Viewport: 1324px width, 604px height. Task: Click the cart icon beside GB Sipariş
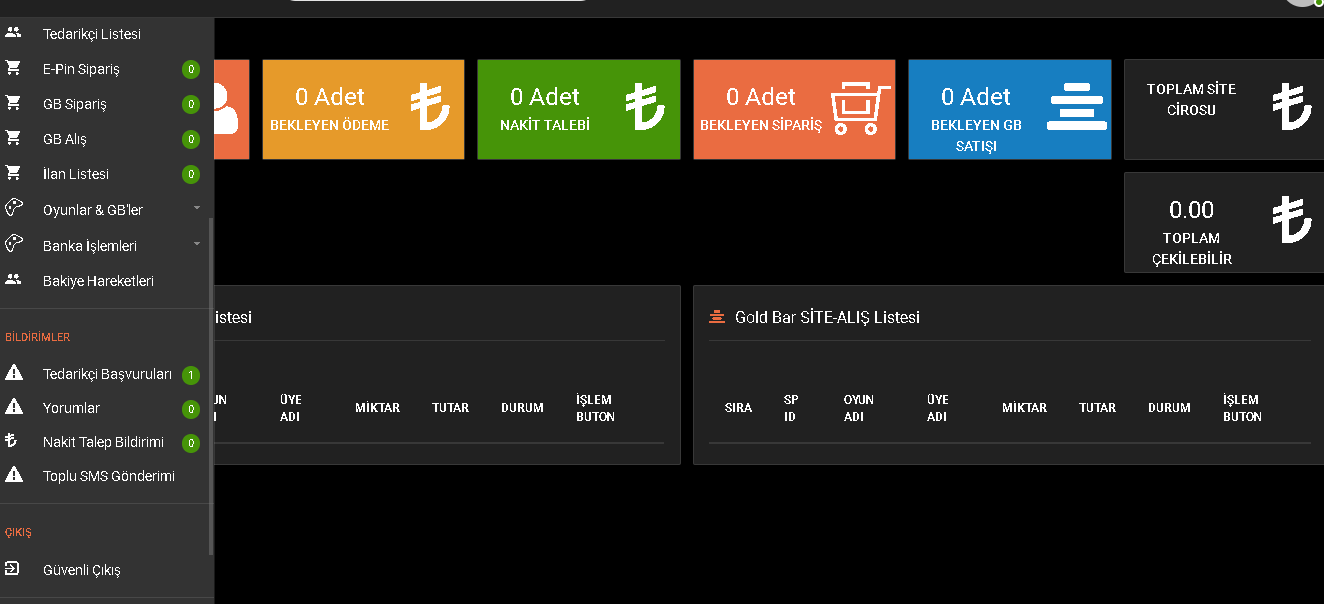click(x=13, y=104)
